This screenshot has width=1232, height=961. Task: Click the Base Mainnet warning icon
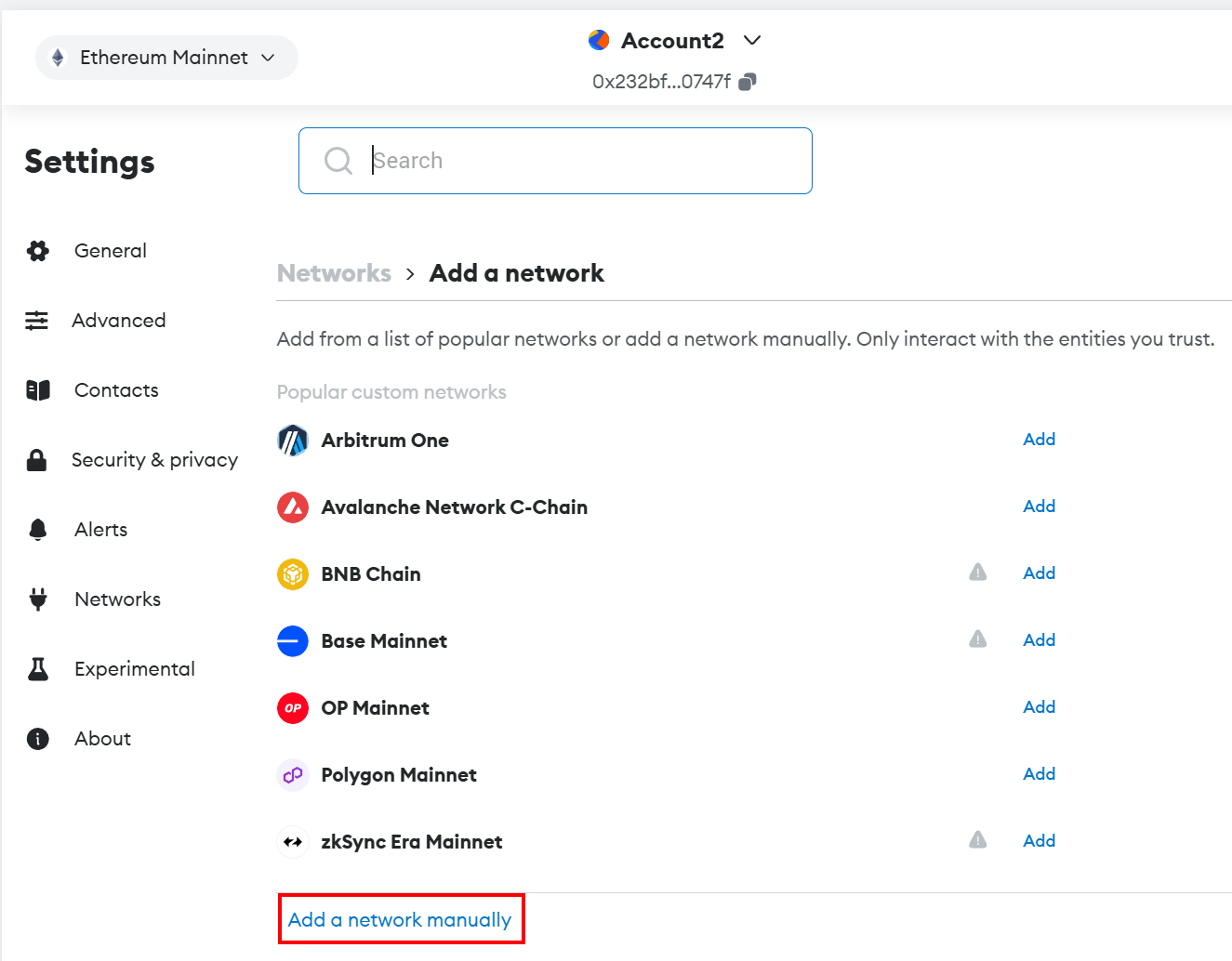click(x=978, y=639)
